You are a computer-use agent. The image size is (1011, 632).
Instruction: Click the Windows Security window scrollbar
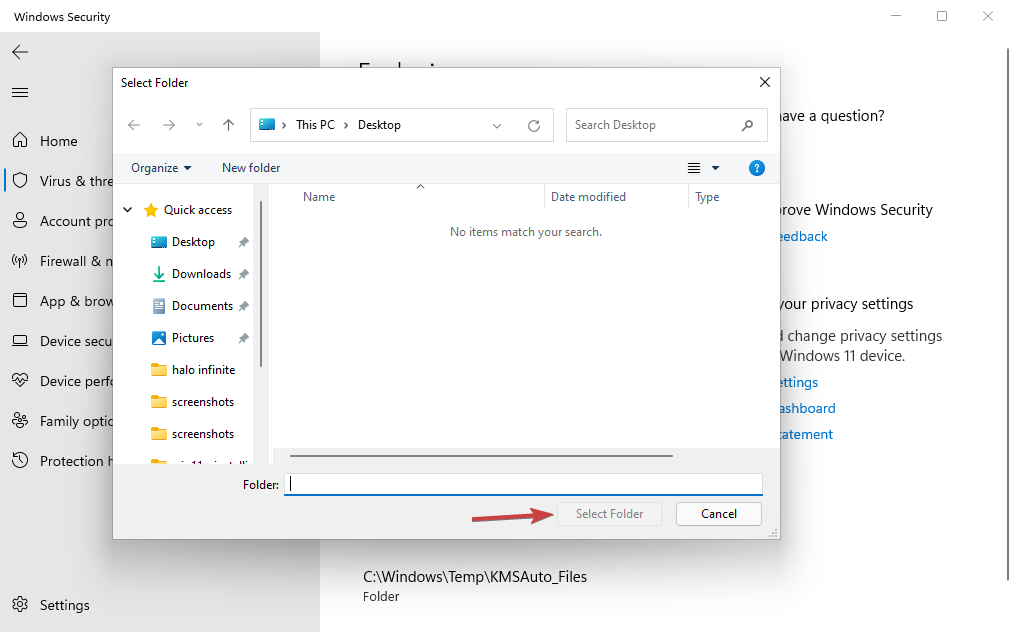coord(1008,315)
